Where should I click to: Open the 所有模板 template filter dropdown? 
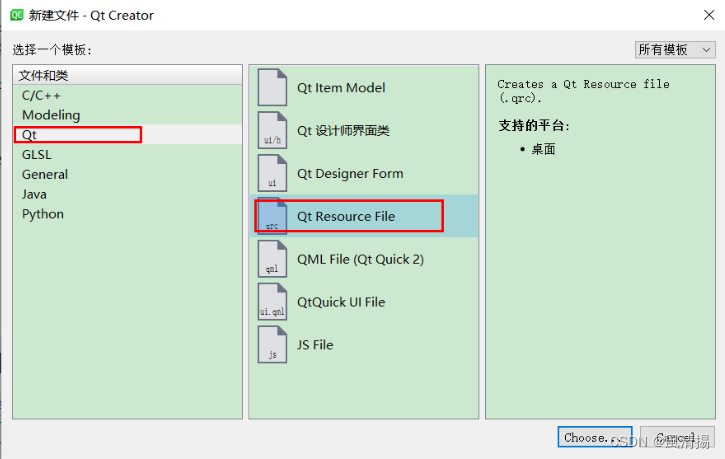(x=675, y=49)
